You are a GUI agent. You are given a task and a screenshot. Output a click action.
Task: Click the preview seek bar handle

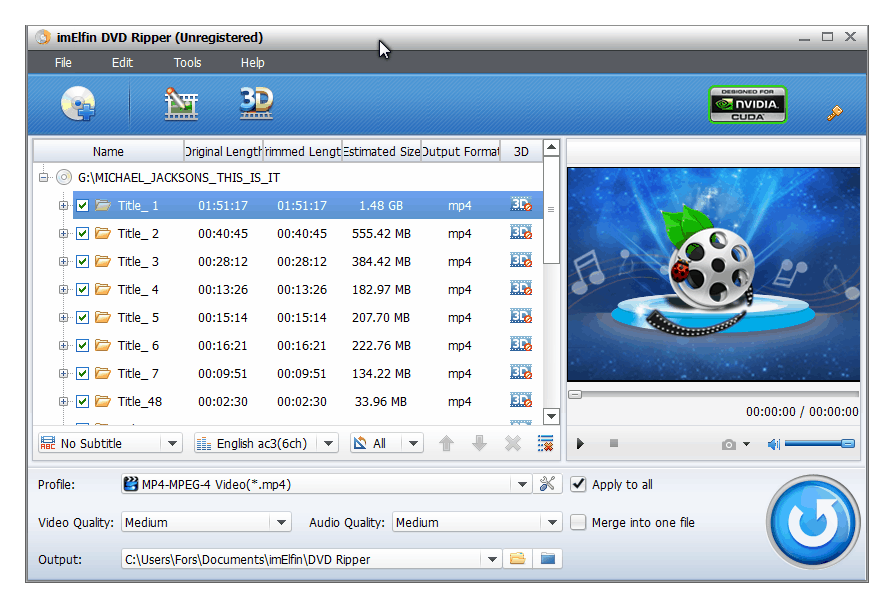tap(575, 394)
